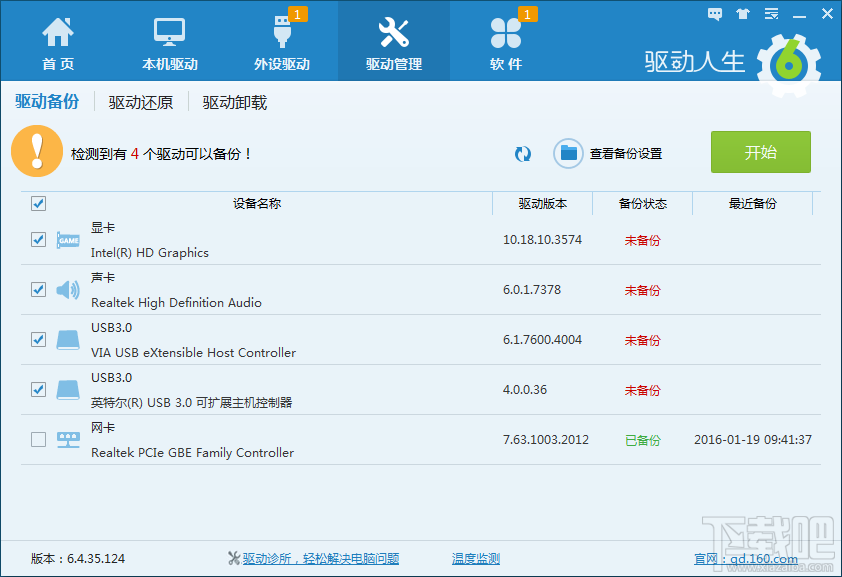
Task: Click version 6.0.1.7378 cell
Action: 532,289
